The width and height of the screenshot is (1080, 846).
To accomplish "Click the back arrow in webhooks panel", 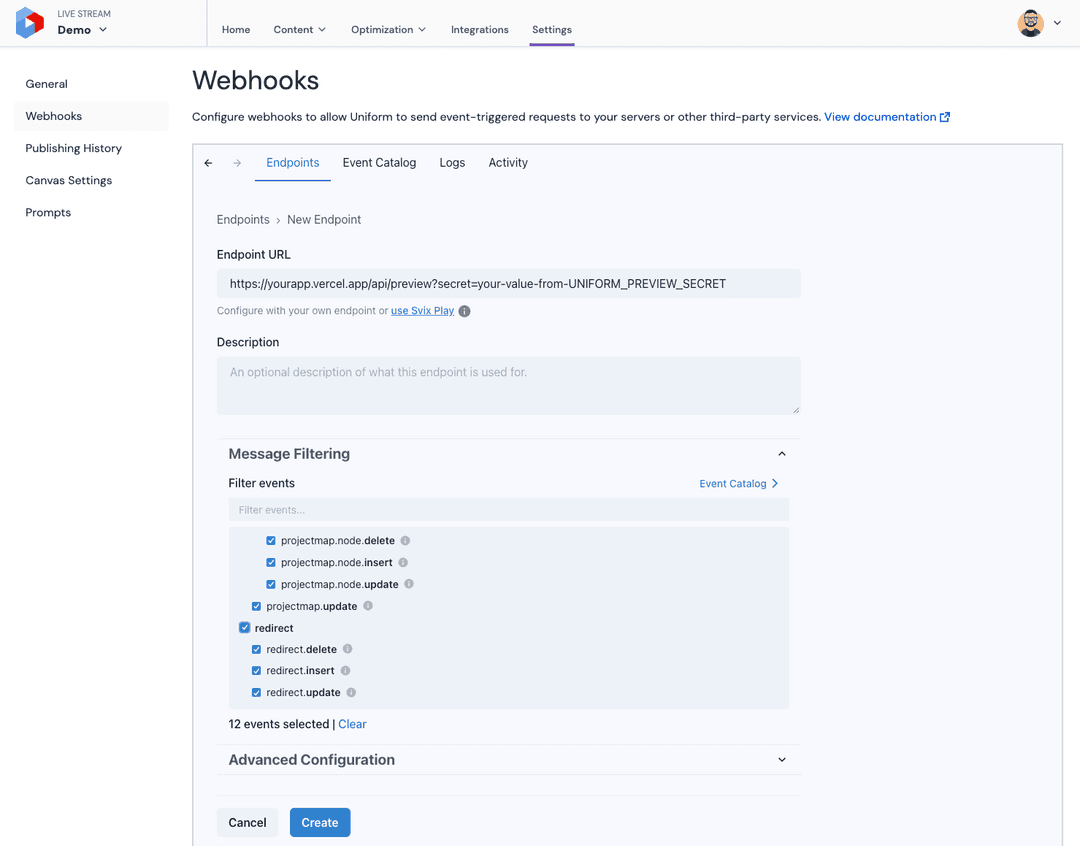I will 208,163.
